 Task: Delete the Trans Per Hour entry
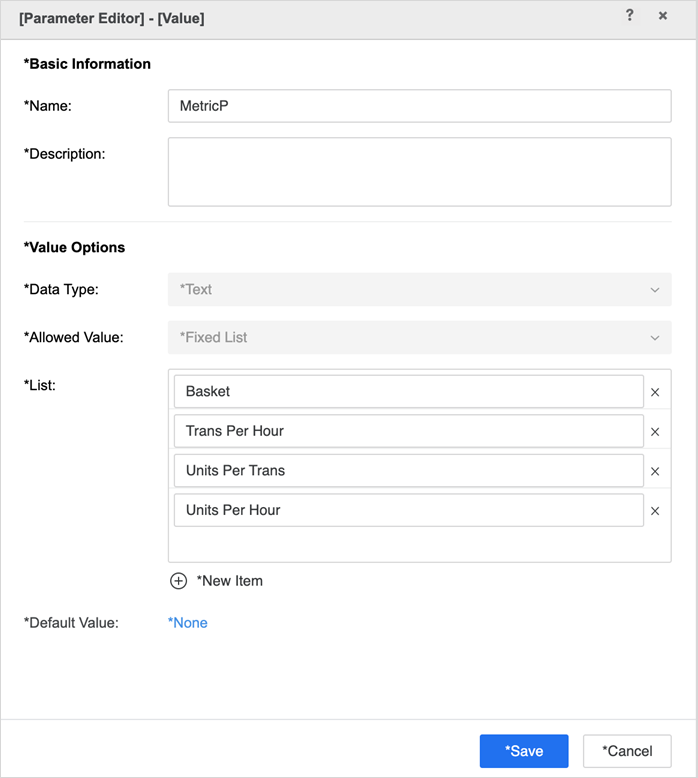pos(655,432)
